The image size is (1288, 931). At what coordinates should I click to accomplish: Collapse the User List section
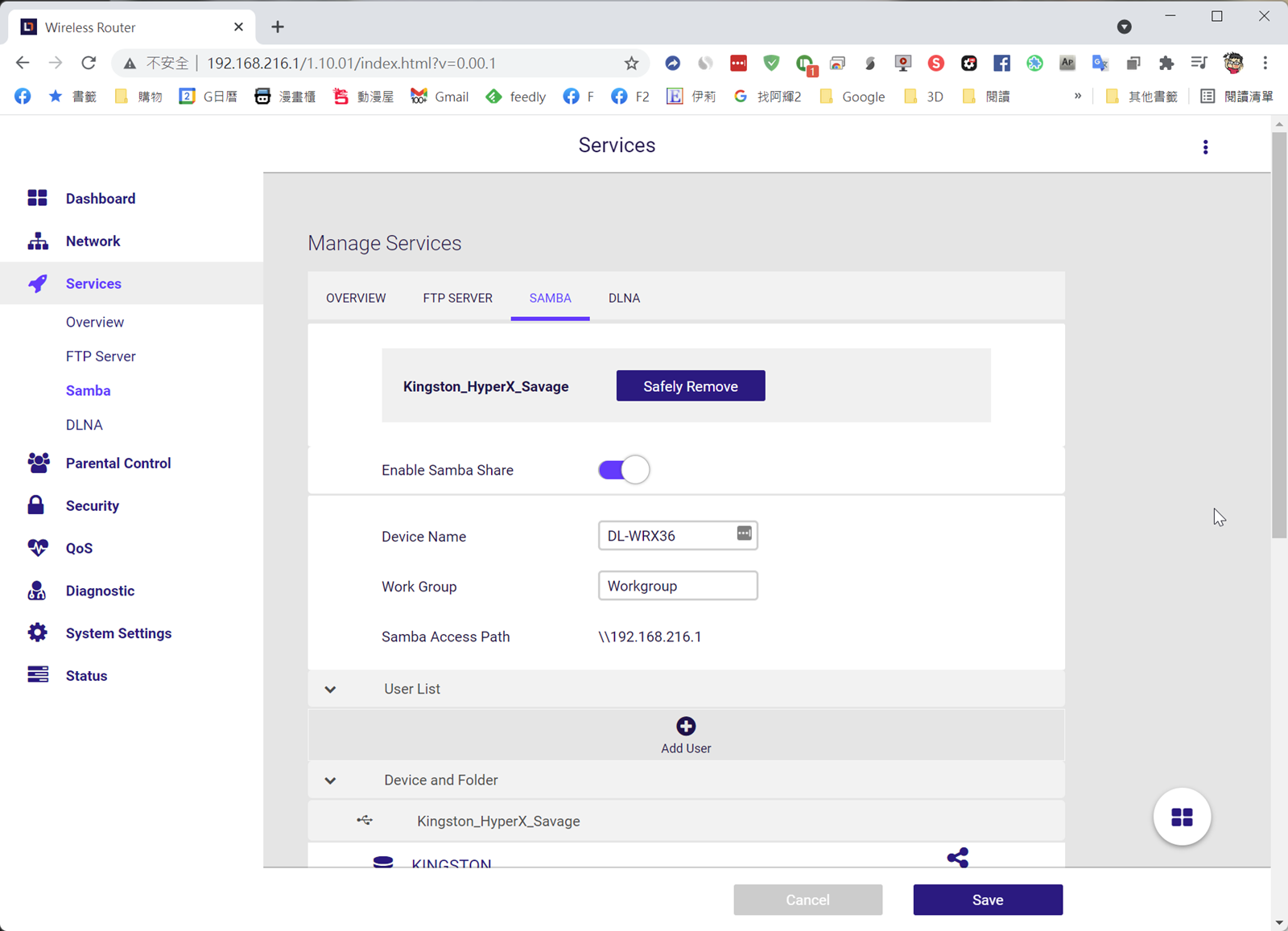point(330,690)
